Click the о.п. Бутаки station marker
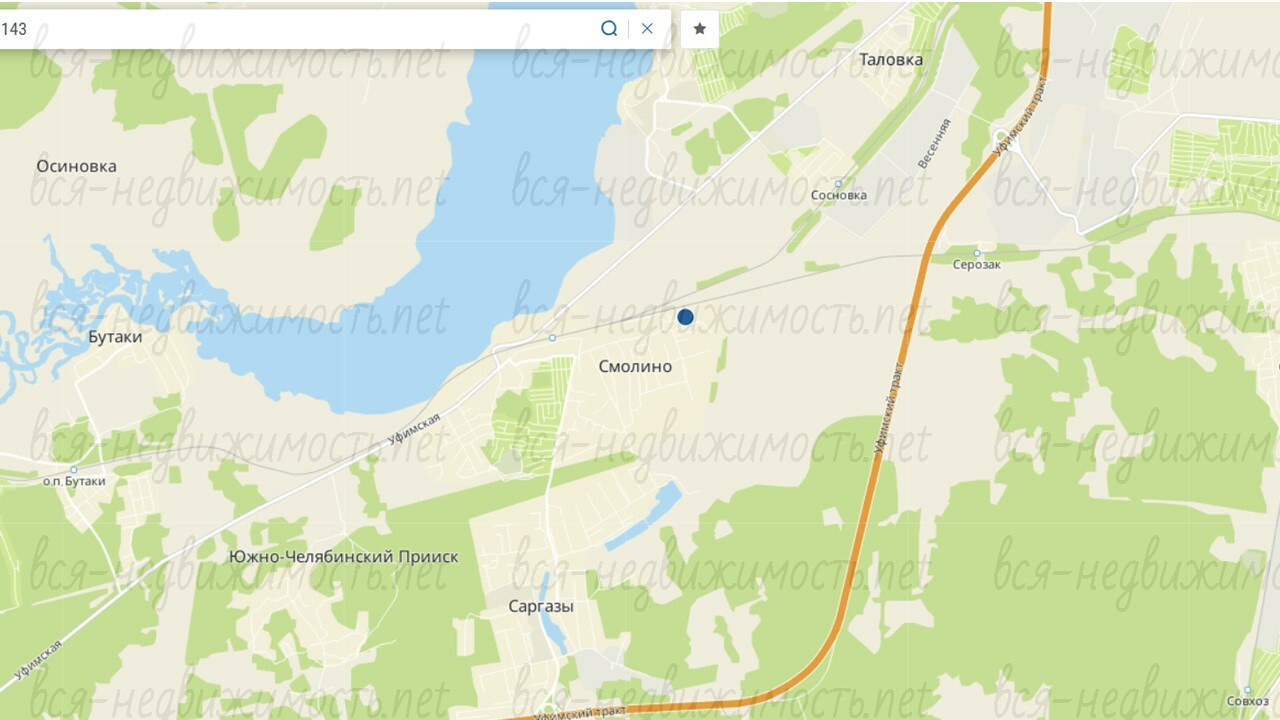Viewport: 1280px width, 720px height. (73, 469)
